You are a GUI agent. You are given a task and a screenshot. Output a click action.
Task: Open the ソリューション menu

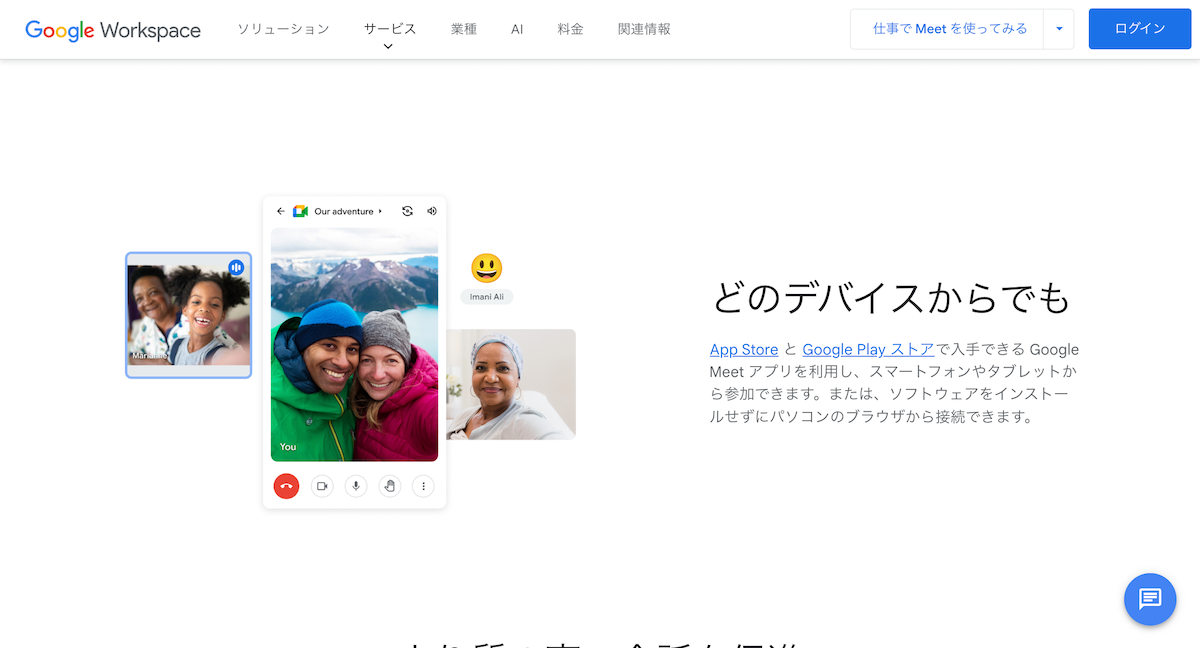point(283,29)
